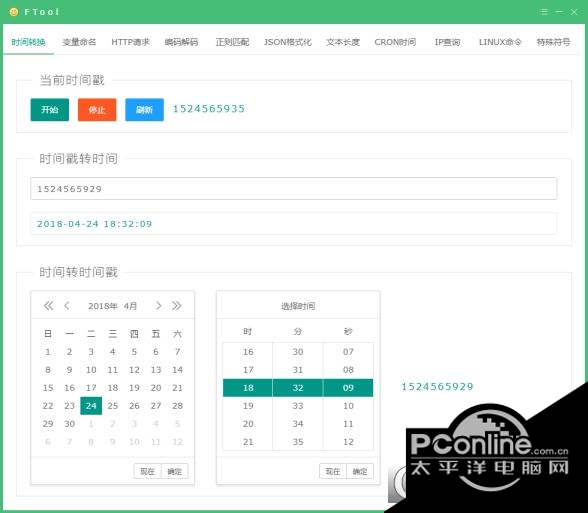Select minute 35 in the 分 column
588x513 pixels.
(x=298, y=442)
